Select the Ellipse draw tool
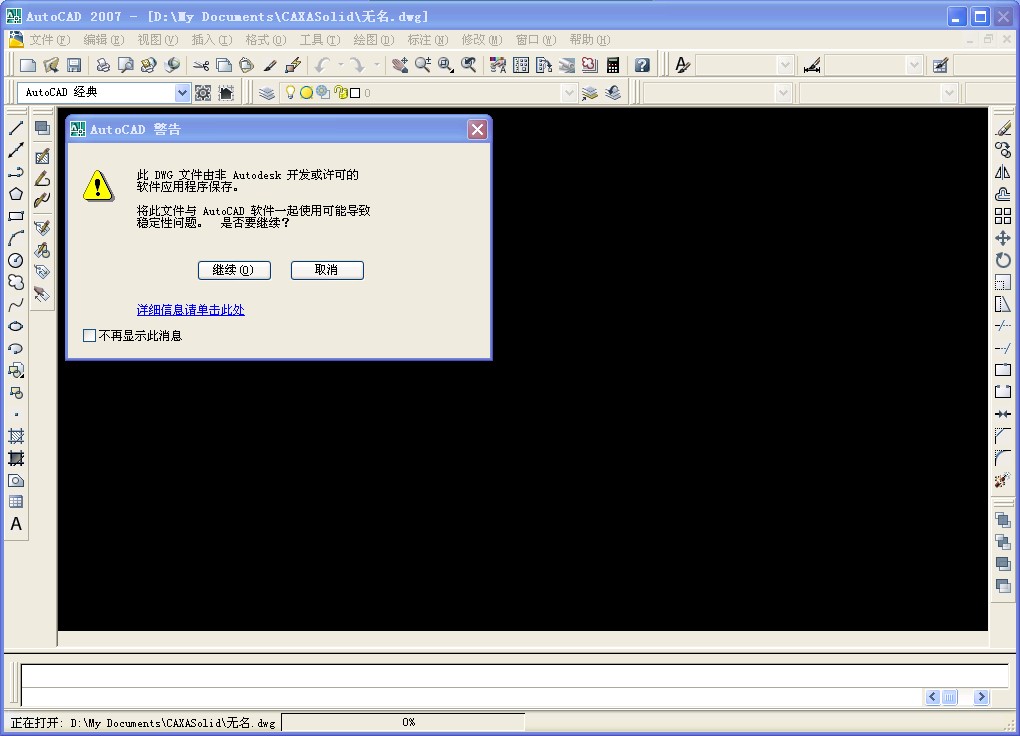This screenshot has width=1020, height=736. tap(16, 326)
